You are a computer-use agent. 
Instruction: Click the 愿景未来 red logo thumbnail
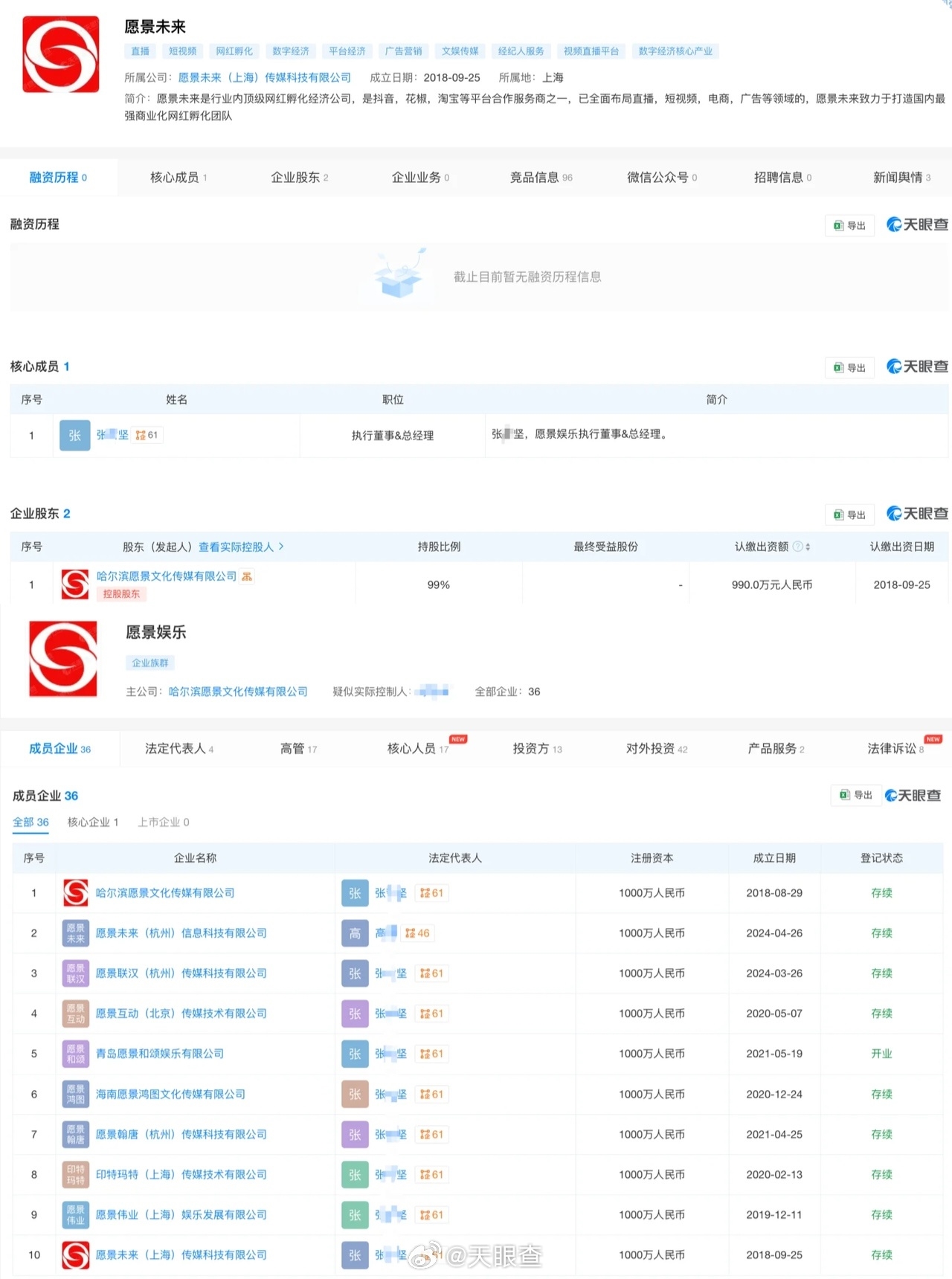click(x=61, y=54)
